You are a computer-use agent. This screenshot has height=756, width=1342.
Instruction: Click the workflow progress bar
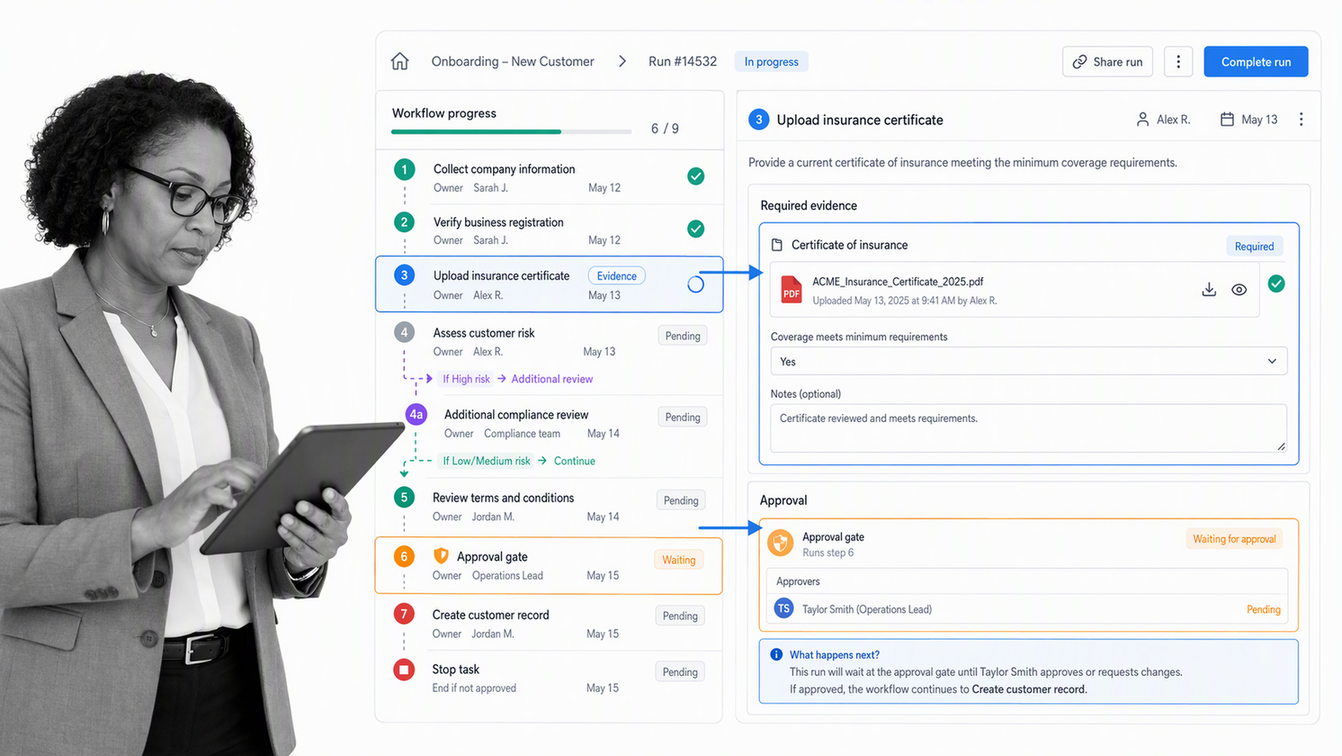512,132
